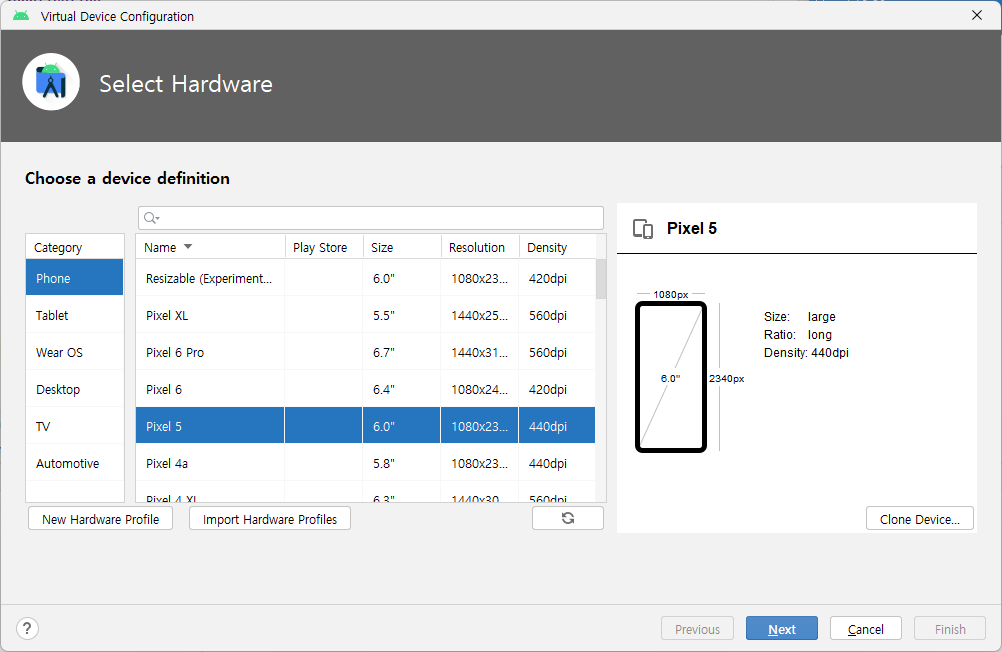Select the Tablet category

coord(74,315)
